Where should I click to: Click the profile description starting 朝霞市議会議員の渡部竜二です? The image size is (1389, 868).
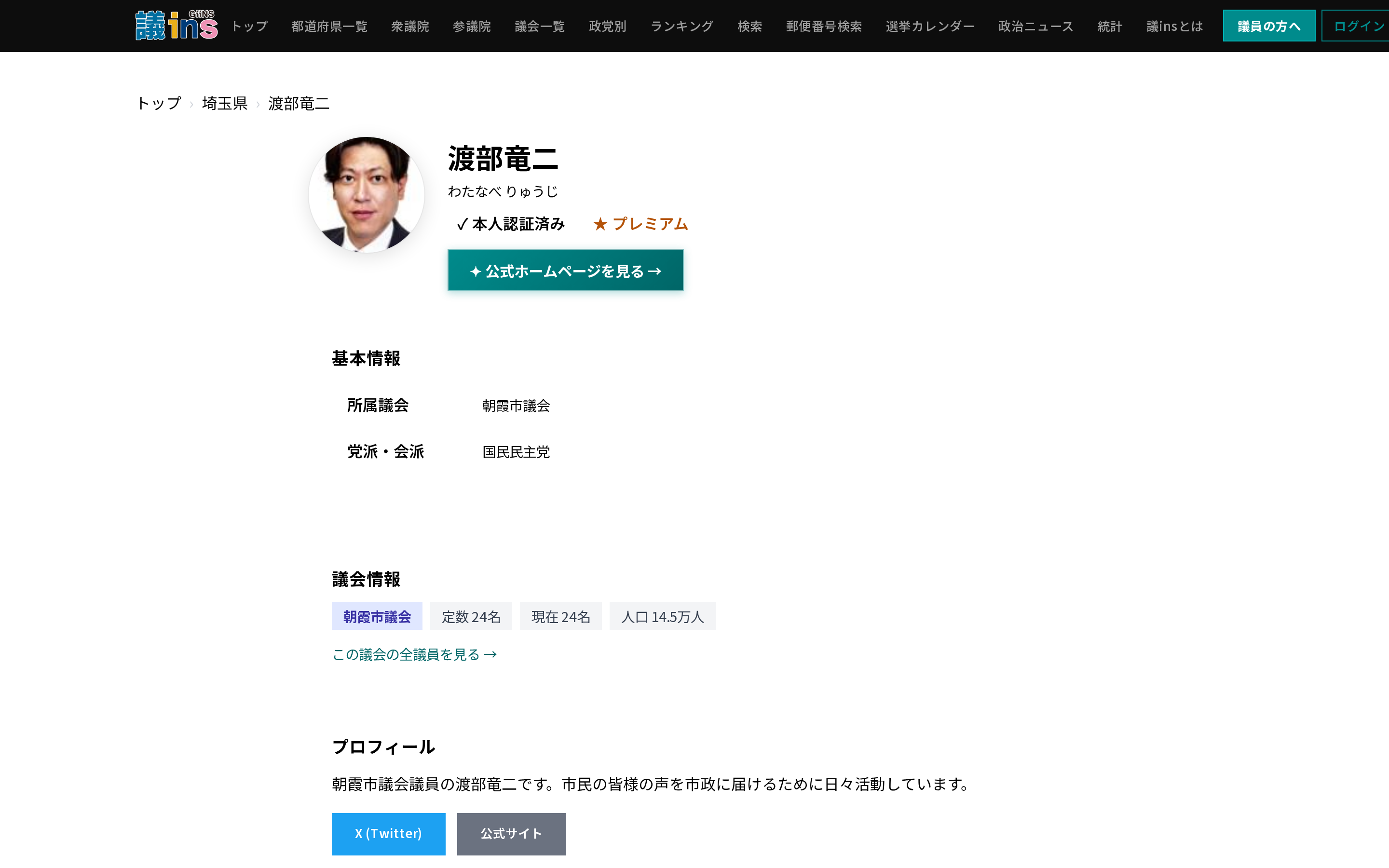tap(652, 784)
